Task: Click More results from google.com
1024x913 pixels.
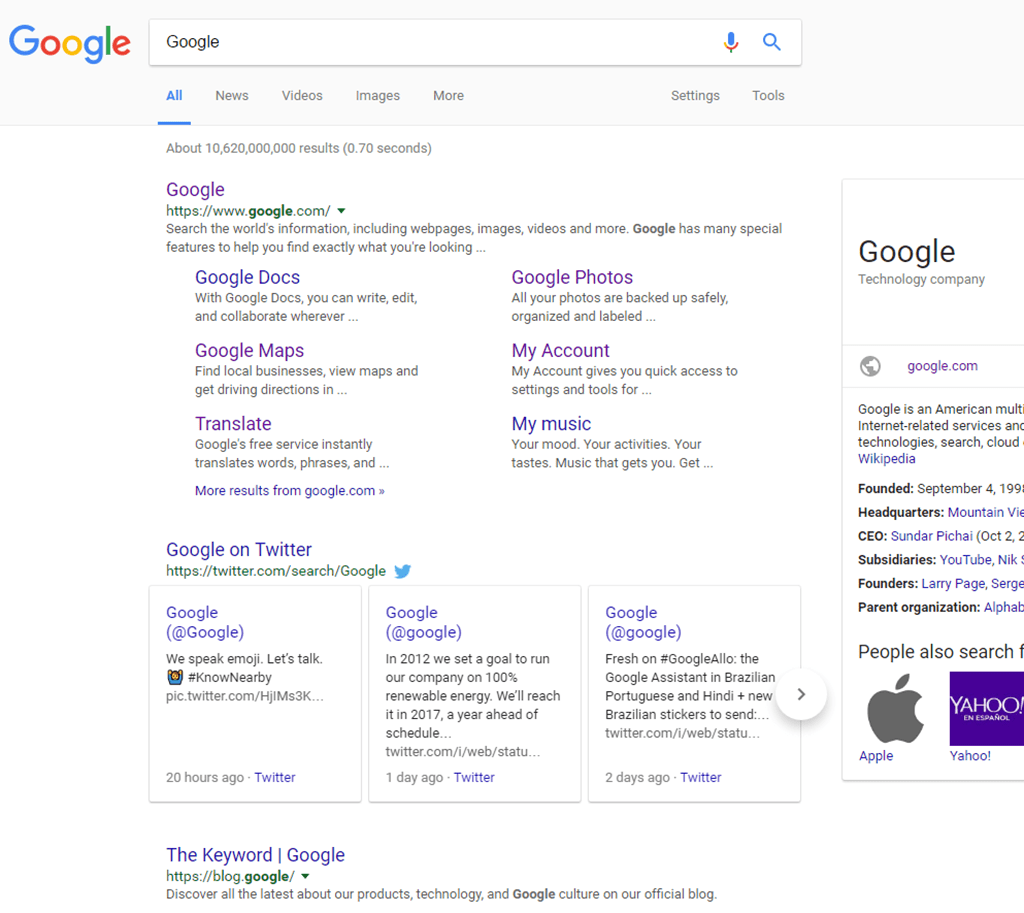Action: tap(289, 490)
